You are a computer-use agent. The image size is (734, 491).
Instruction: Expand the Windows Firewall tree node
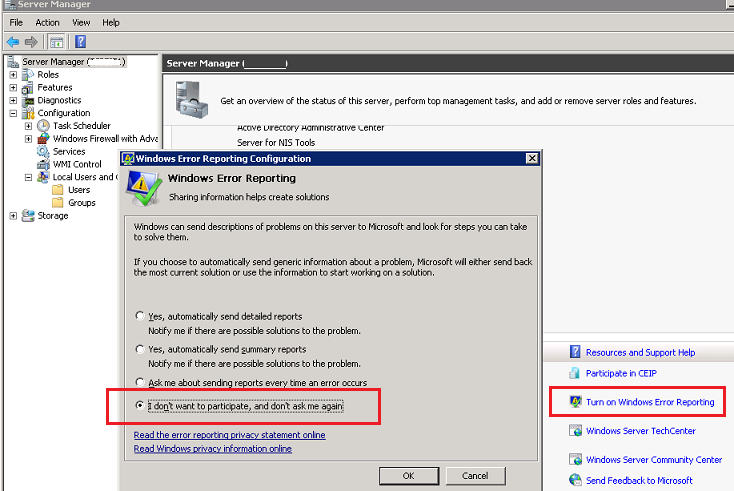[x=29, y=139]
